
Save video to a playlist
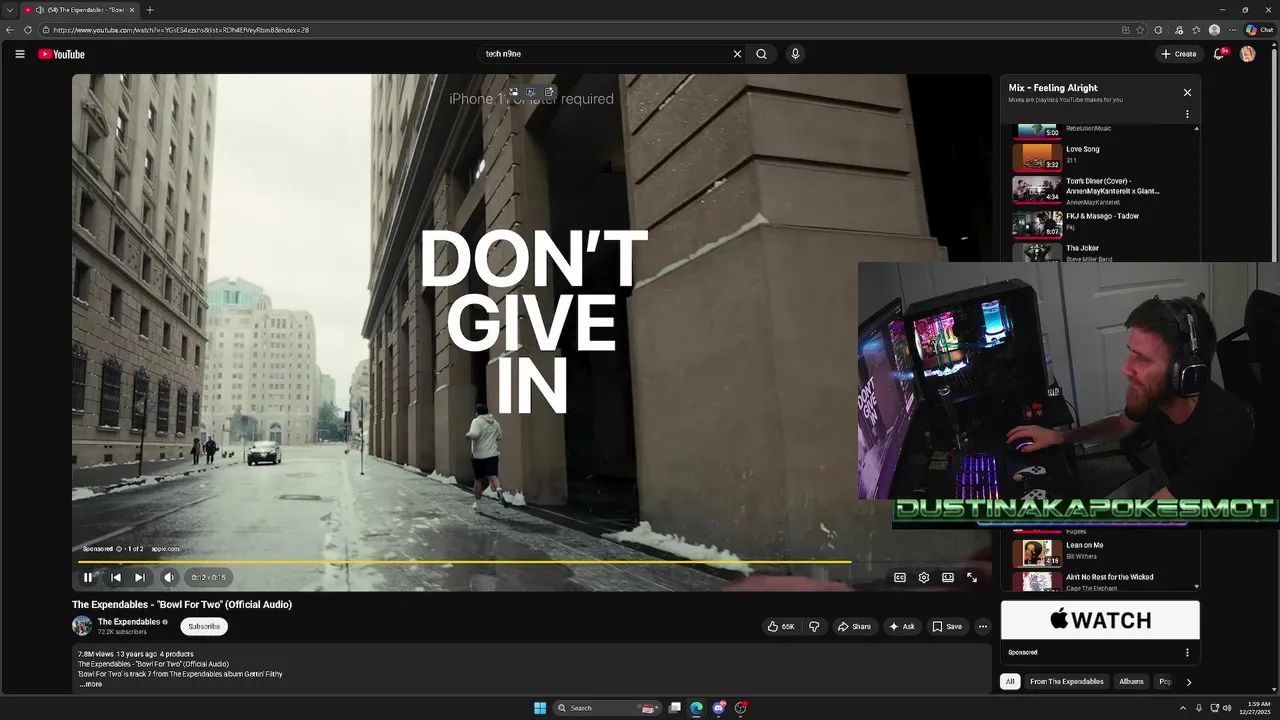[947, 627]
